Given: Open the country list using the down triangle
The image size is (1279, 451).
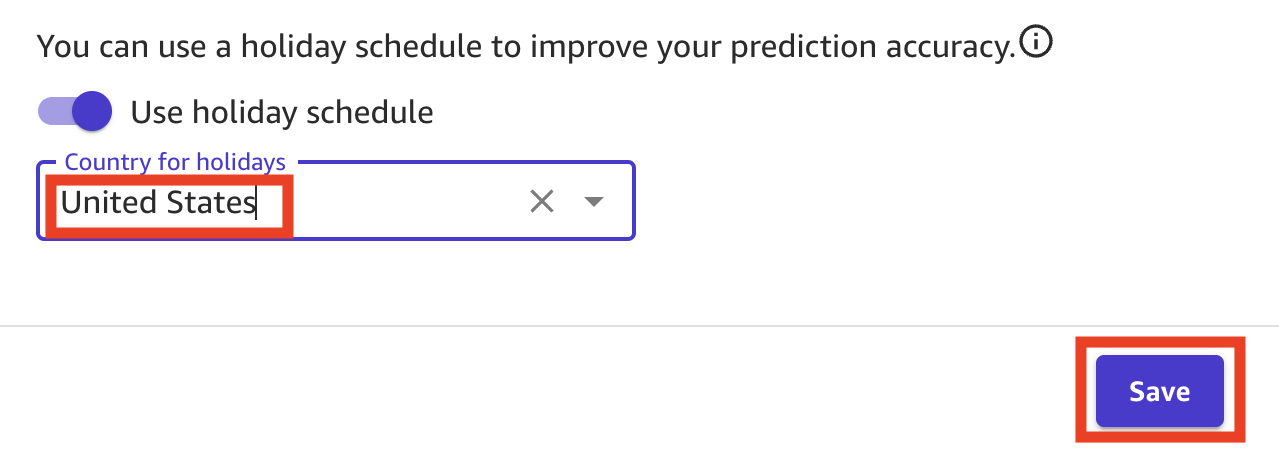Looking at the screenshot, I should (x=593, y=202).
